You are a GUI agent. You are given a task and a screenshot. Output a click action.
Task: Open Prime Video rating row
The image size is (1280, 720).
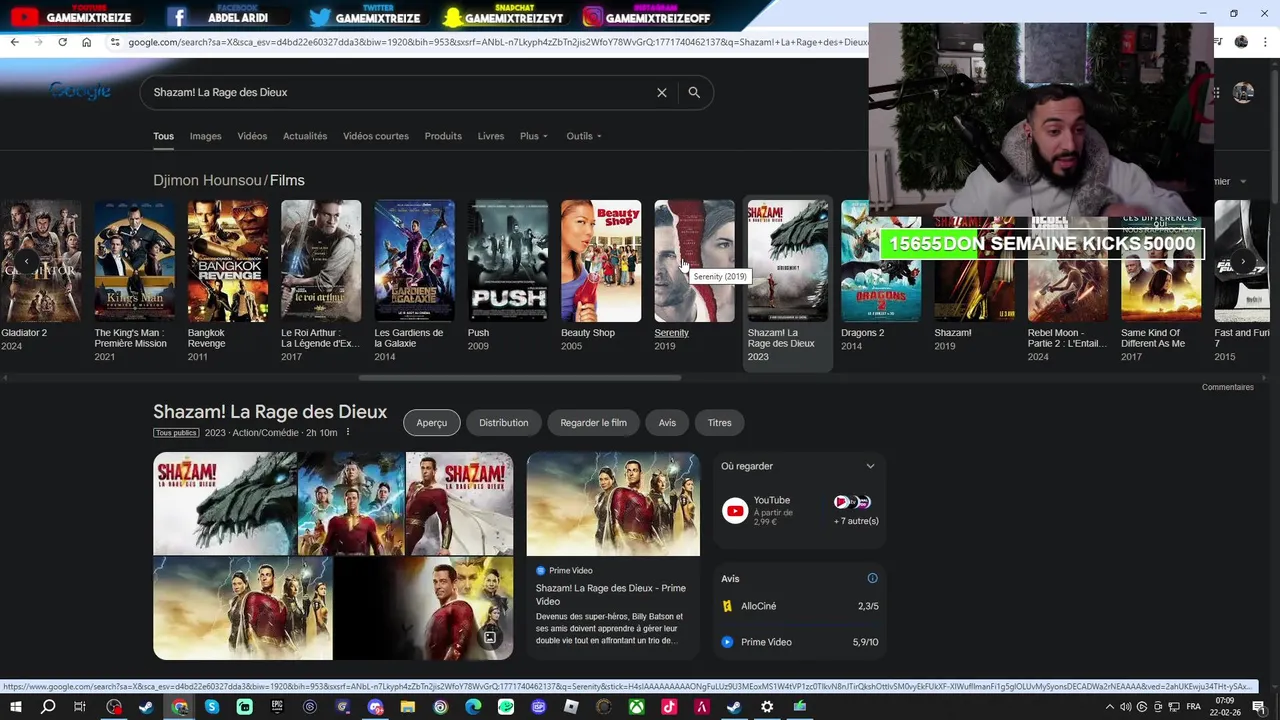(800, 642)
